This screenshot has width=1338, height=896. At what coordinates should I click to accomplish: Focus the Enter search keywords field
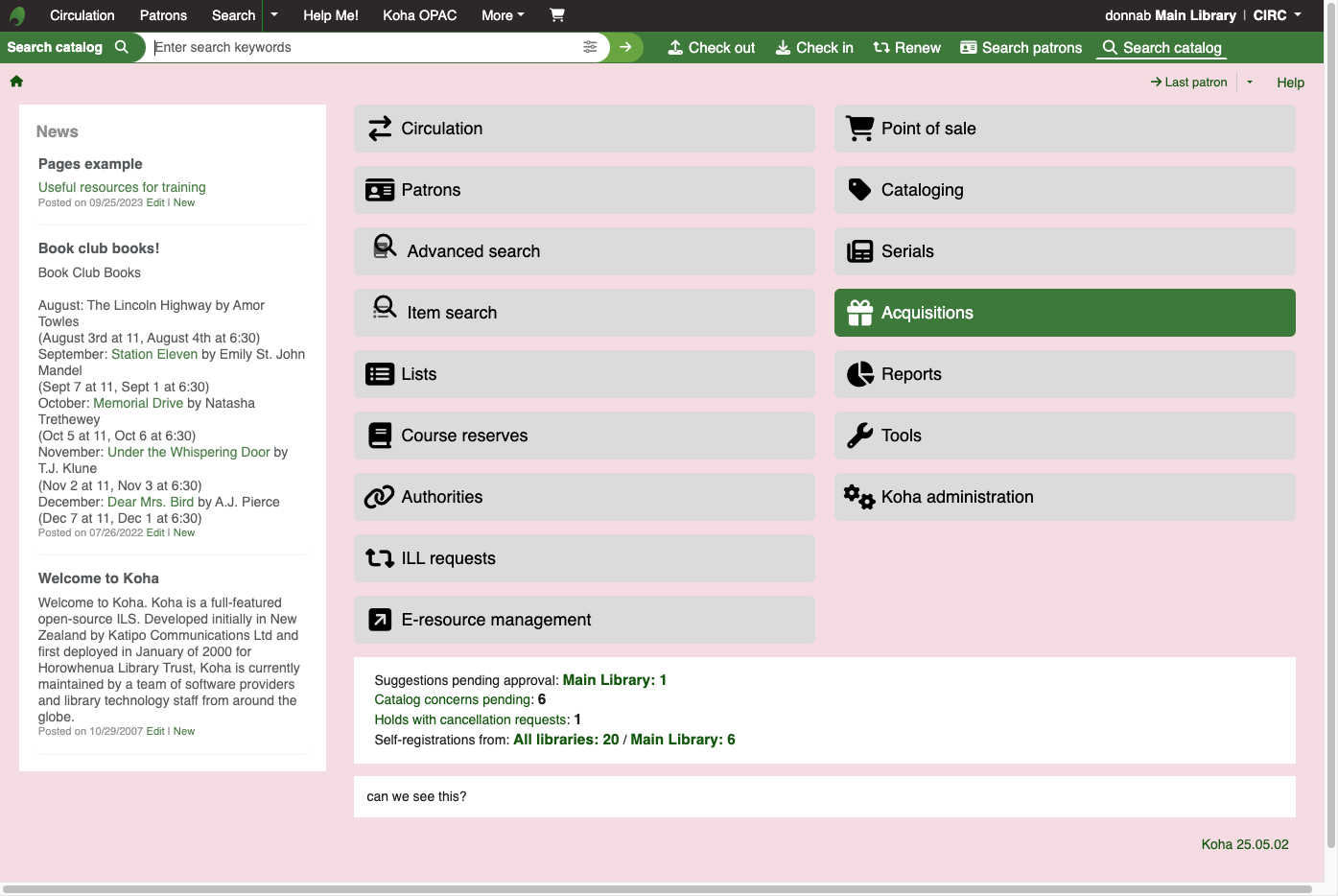(366, 47)
